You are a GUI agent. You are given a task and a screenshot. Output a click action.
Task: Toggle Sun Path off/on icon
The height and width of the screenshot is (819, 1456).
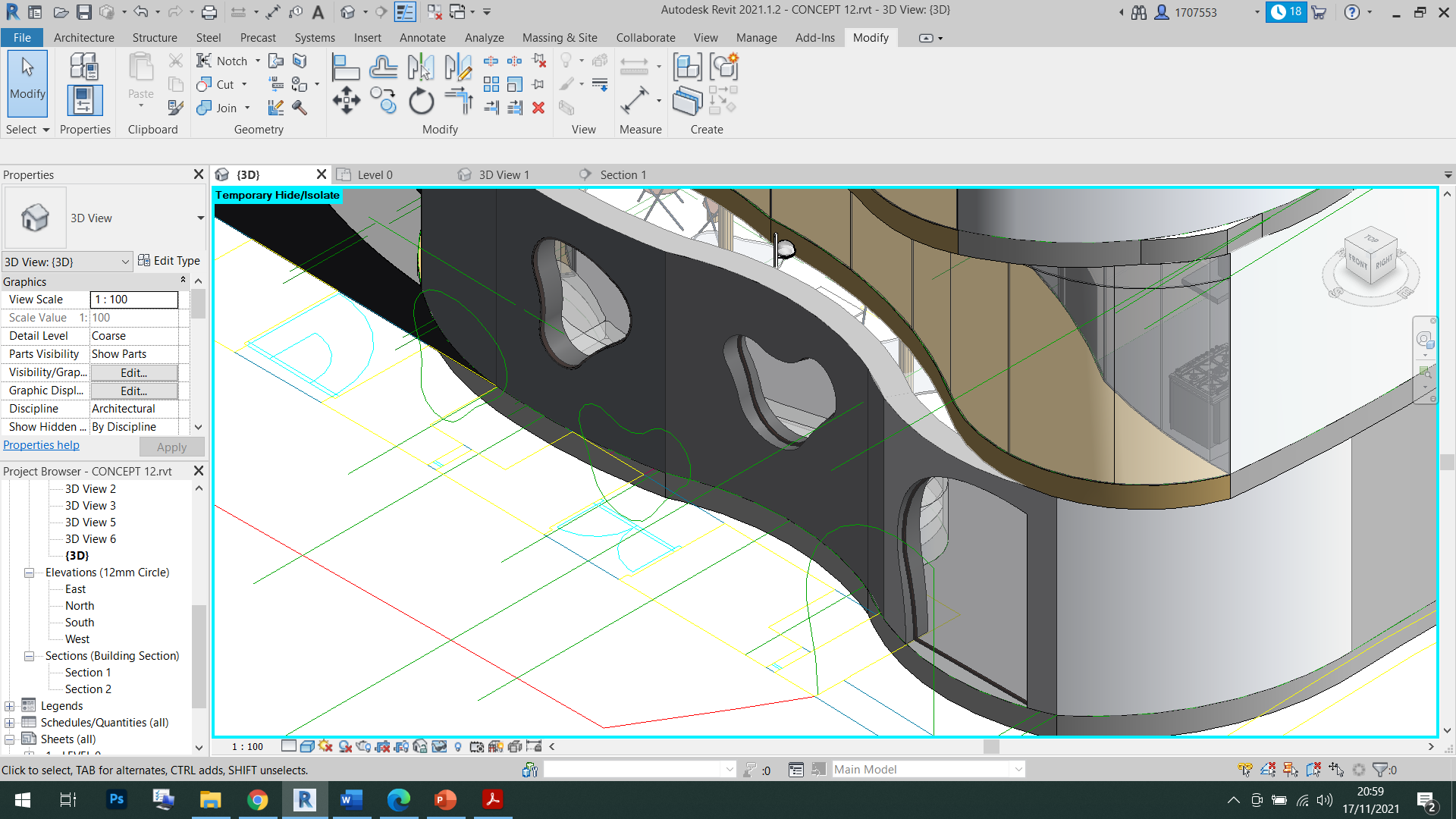[325, 746]
